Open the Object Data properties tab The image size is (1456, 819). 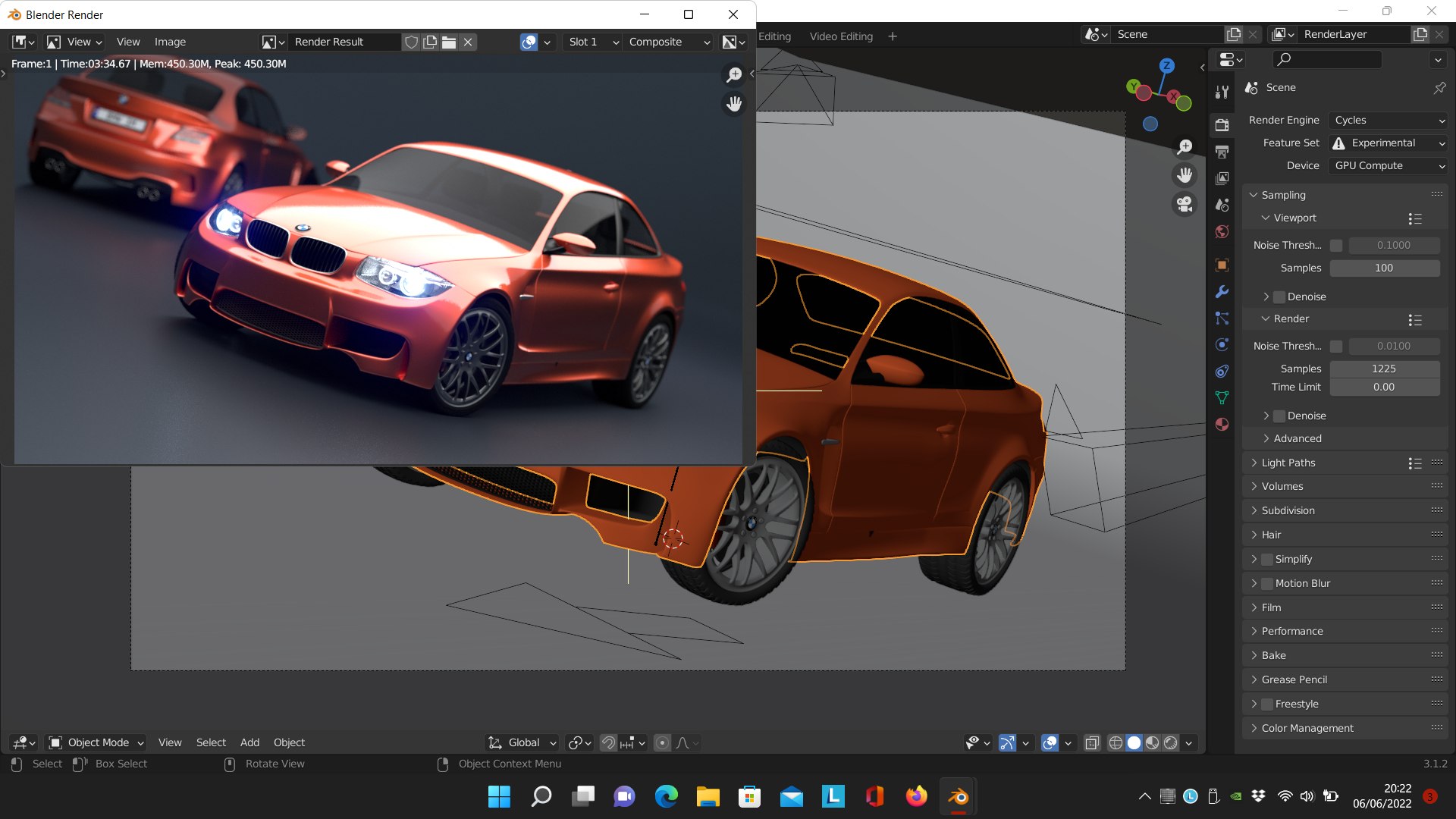(1222, 397)
